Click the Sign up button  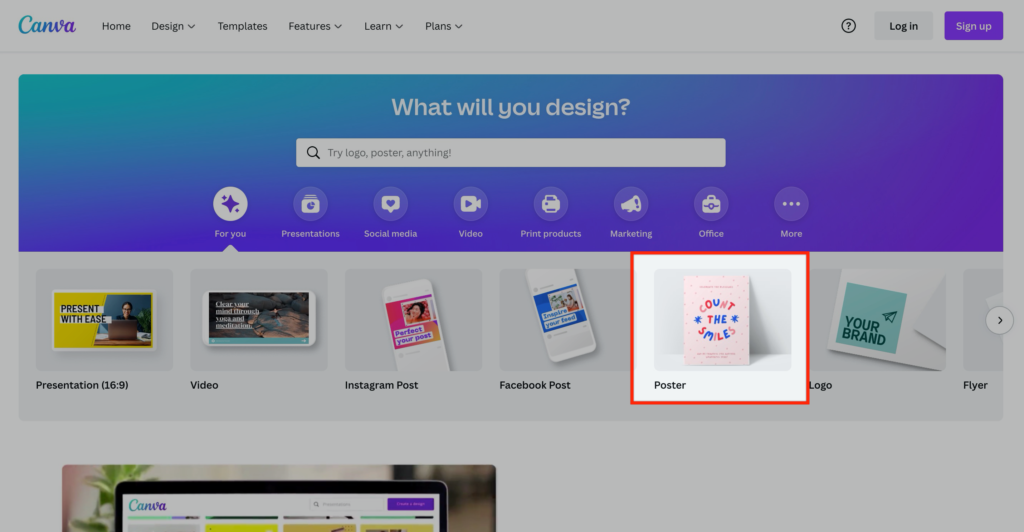[x=973, y=26]
